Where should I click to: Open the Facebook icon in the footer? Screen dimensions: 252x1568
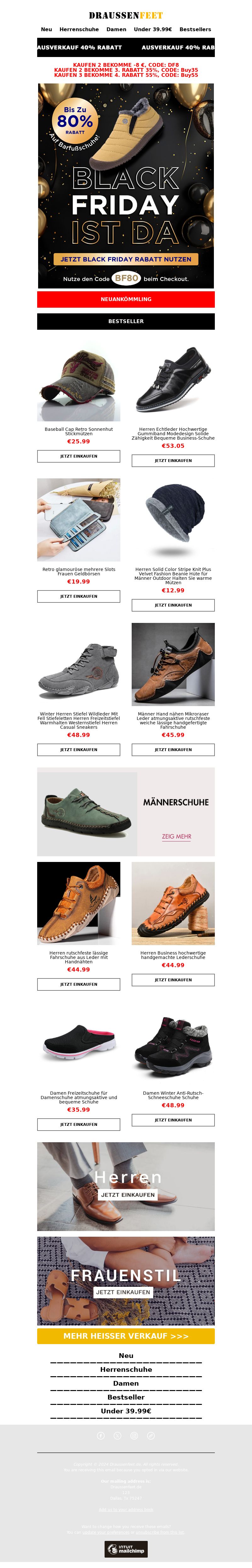(101, 1435)
